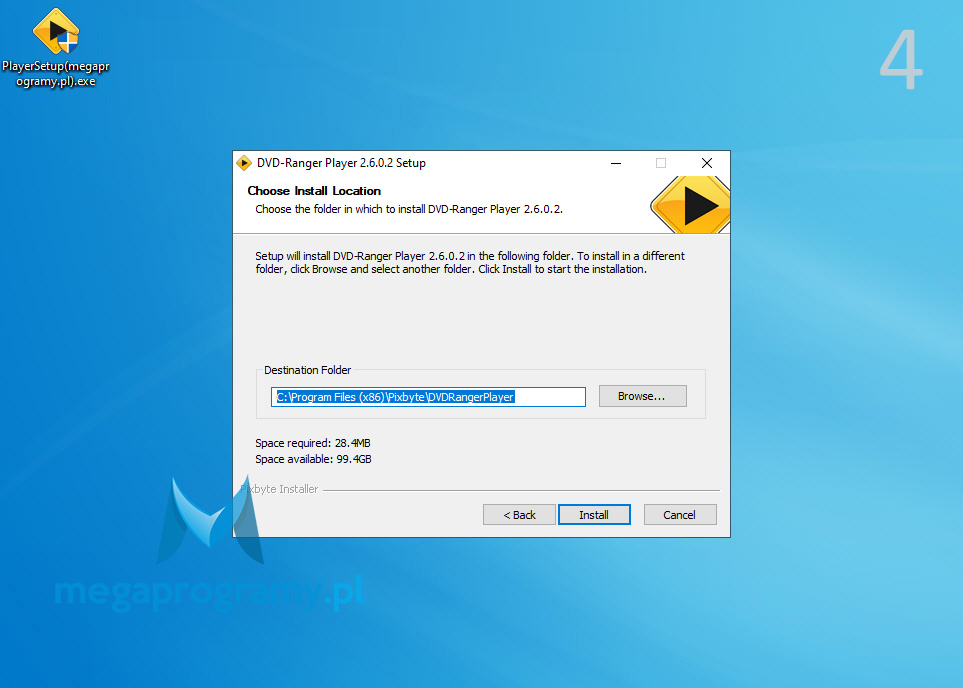Click the 'Setup will install DVD-Ranger Player' instruction text
963x688 pixels.
click(x=470, y=262)
